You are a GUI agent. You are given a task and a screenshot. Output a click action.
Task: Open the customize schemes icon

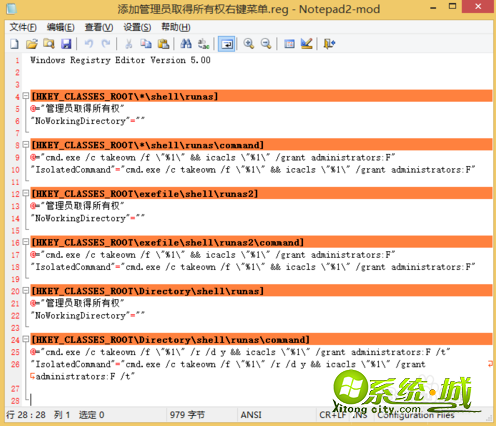[306, 44]
